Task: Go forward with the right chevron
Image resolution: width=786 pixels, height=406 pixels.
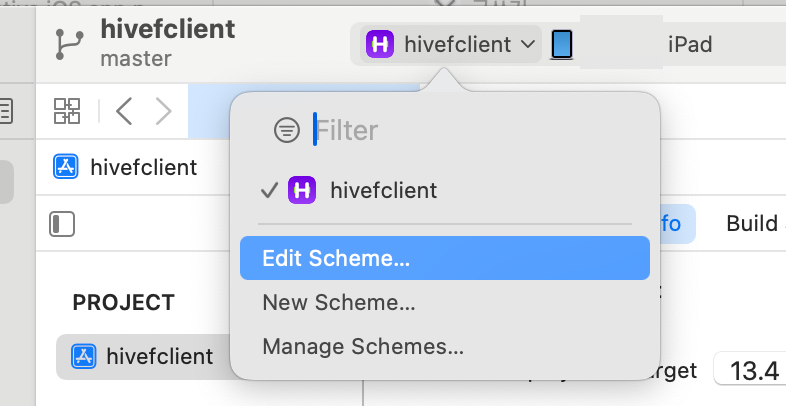Action: pyautogui.click(x=163, y=111)
